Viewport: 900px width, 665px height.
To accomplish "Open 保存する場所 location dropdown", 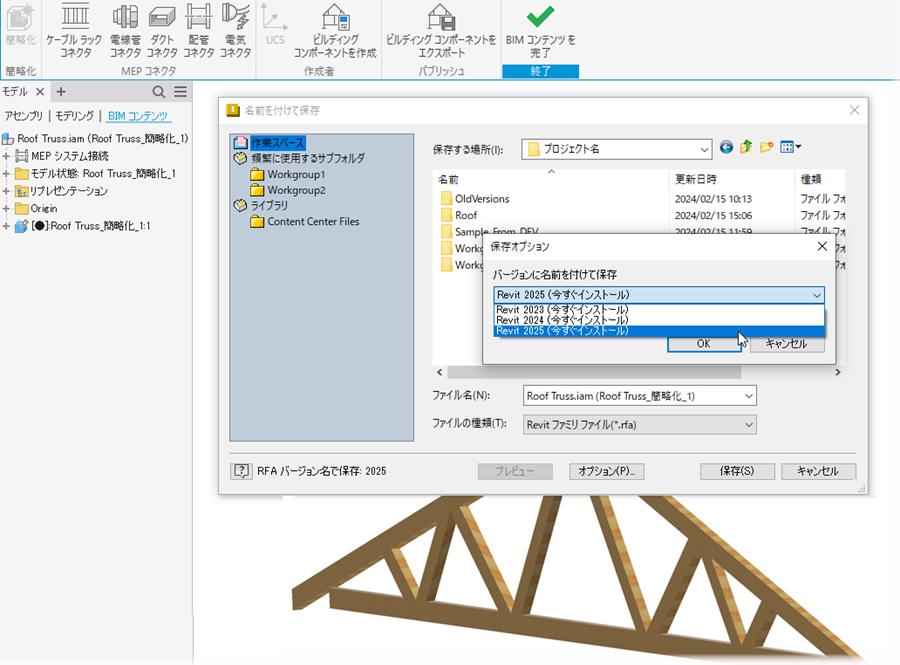I will coord(704,149).
